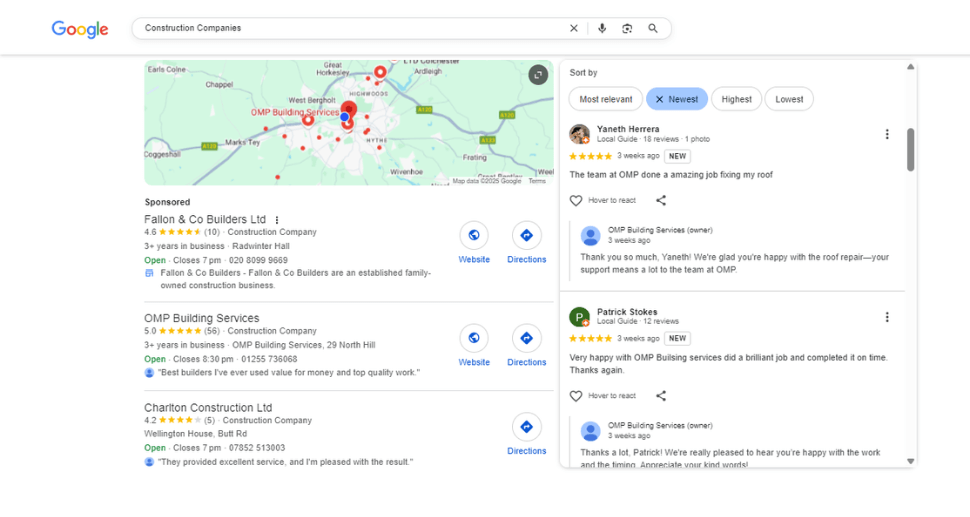Start voice search with the microphone icon
The image size is (970, 517).
click(x=602, y=28)
